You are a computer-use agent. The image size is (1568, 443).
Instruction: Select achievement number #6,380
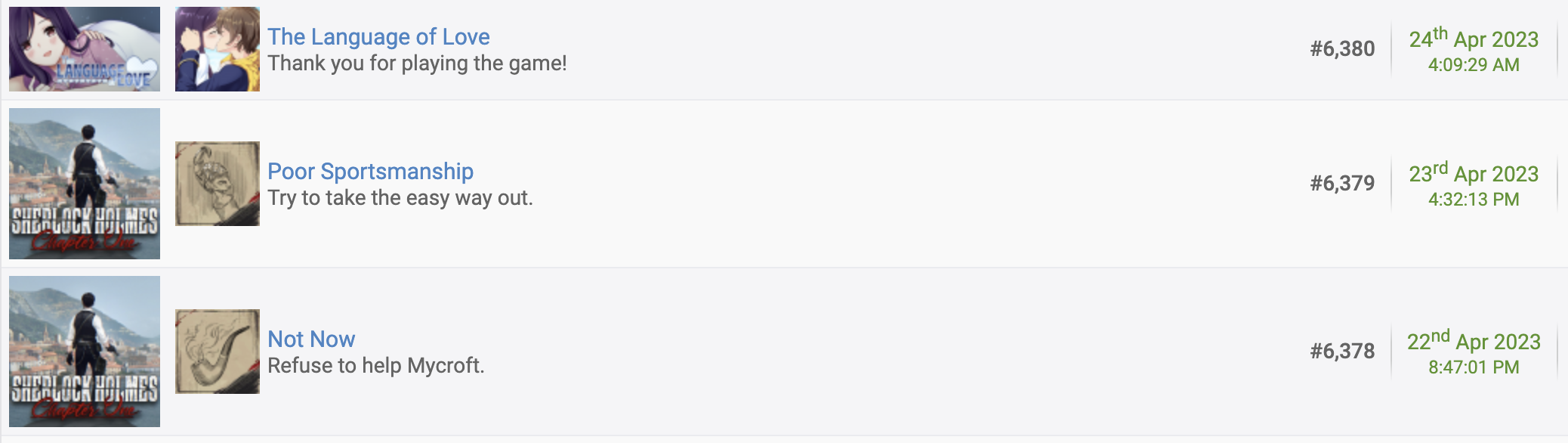(x=1342, y=48)
